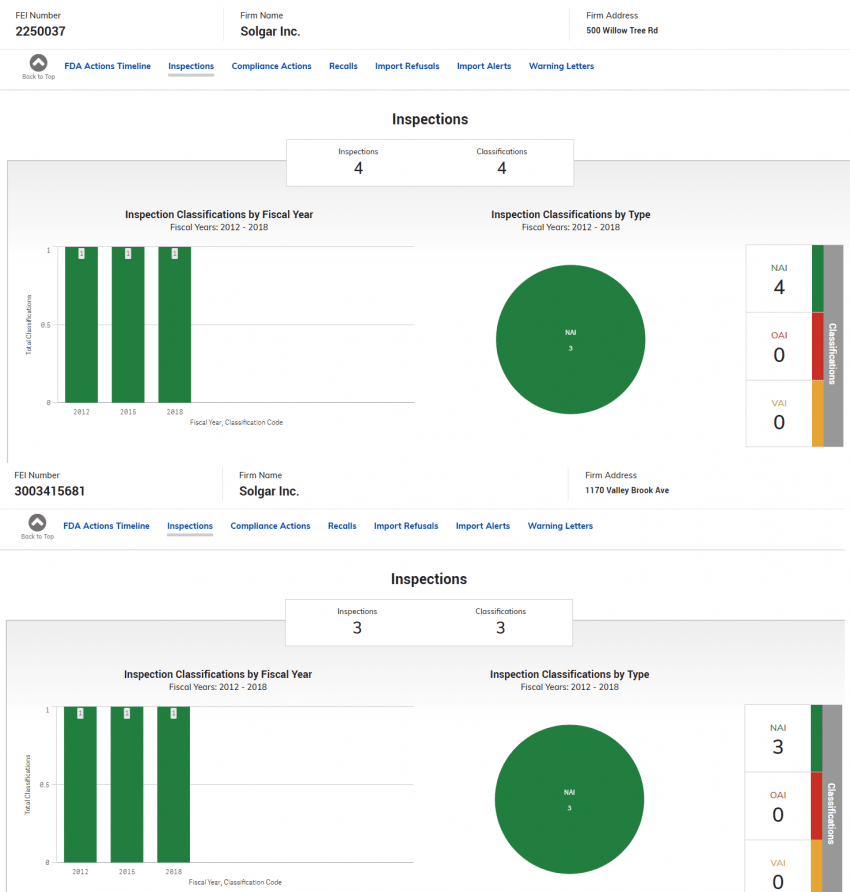Click the 2012 bar in FEI 2250037 chart
Screen dimensions: 850x892
(81, 325)
